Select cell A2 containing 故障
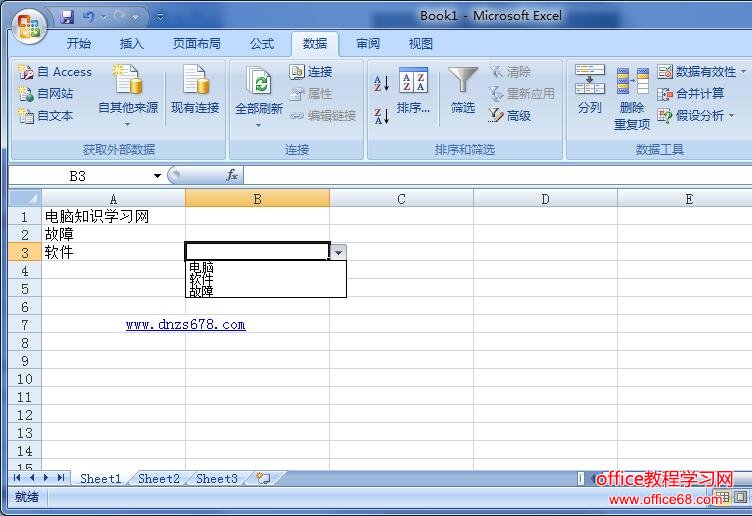Image resolution: width=752 pixels, height=516 pixels. click(x=114, y=234)
